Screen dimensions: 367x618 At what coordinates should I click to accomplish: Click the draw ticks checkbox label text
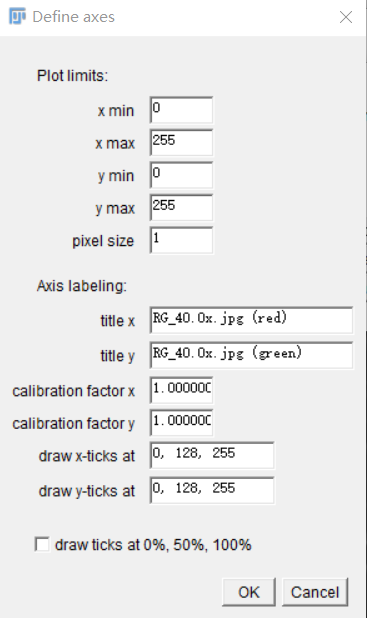(x=153, y=545)
